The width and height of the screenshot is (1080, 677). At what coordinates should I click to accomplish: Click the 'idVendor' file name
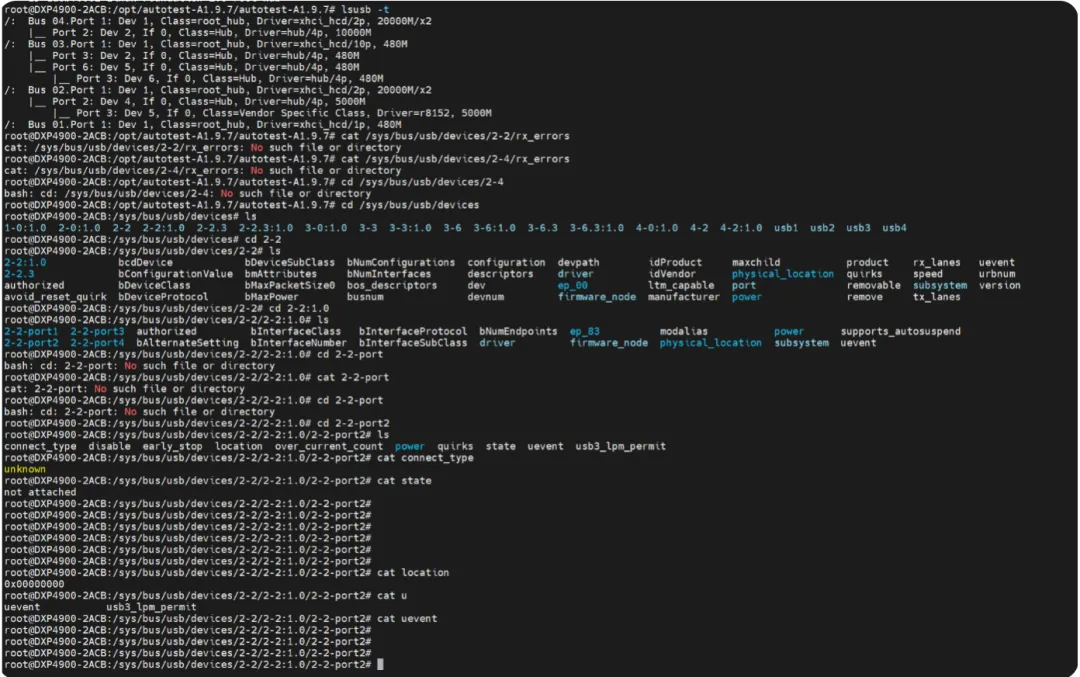pyautogui.click(x=672, y=274)
